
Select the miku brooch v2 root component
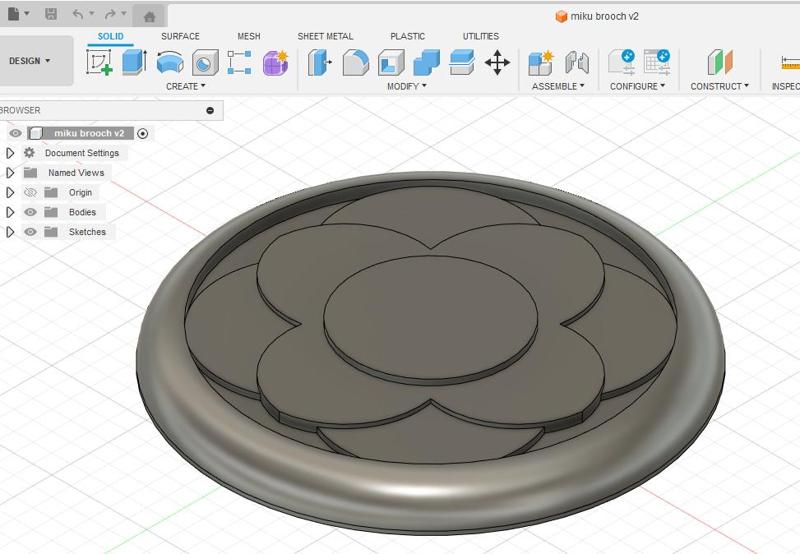[x=89, y=133]
